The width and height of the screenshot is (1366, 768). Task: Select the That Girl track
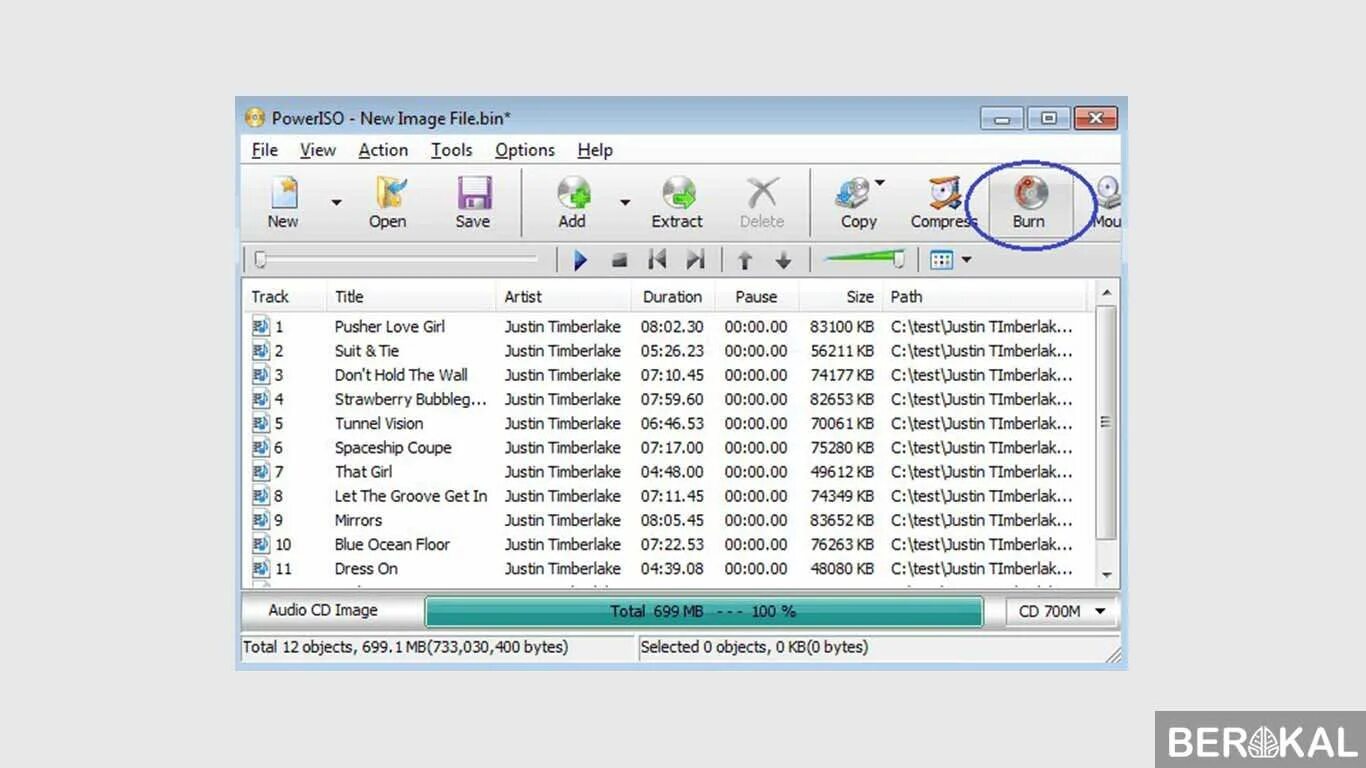click(364, 472)
